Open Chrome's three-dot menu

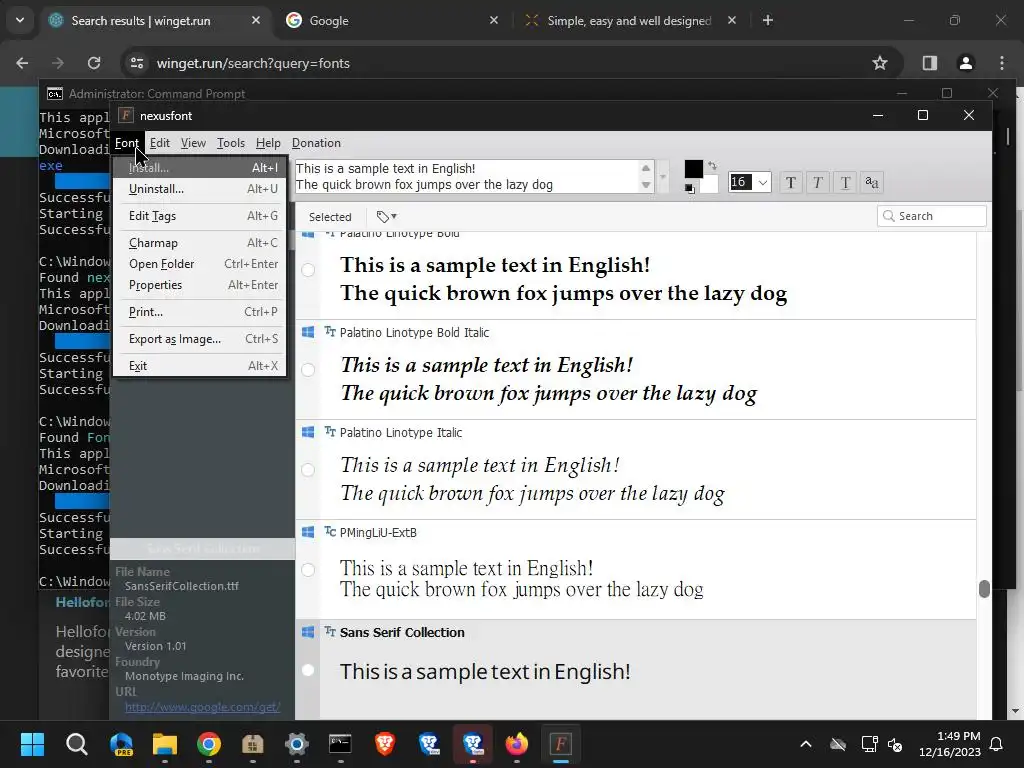1002,63
